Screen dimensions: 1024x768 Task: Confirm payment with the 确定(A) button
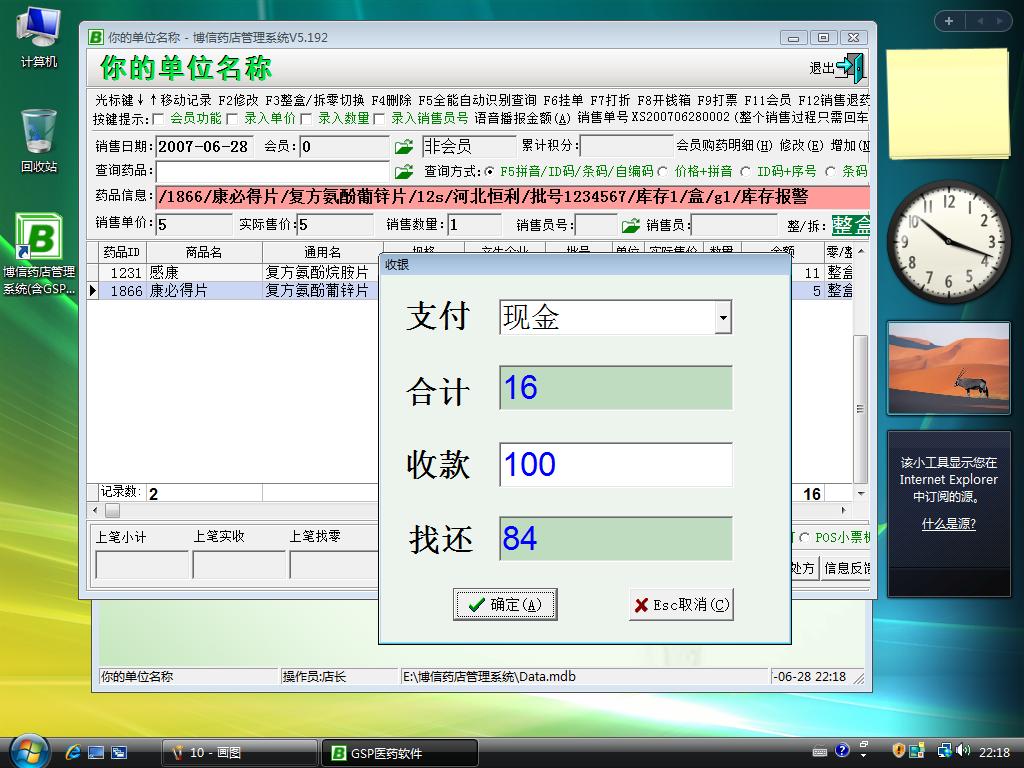coord(505,604)
